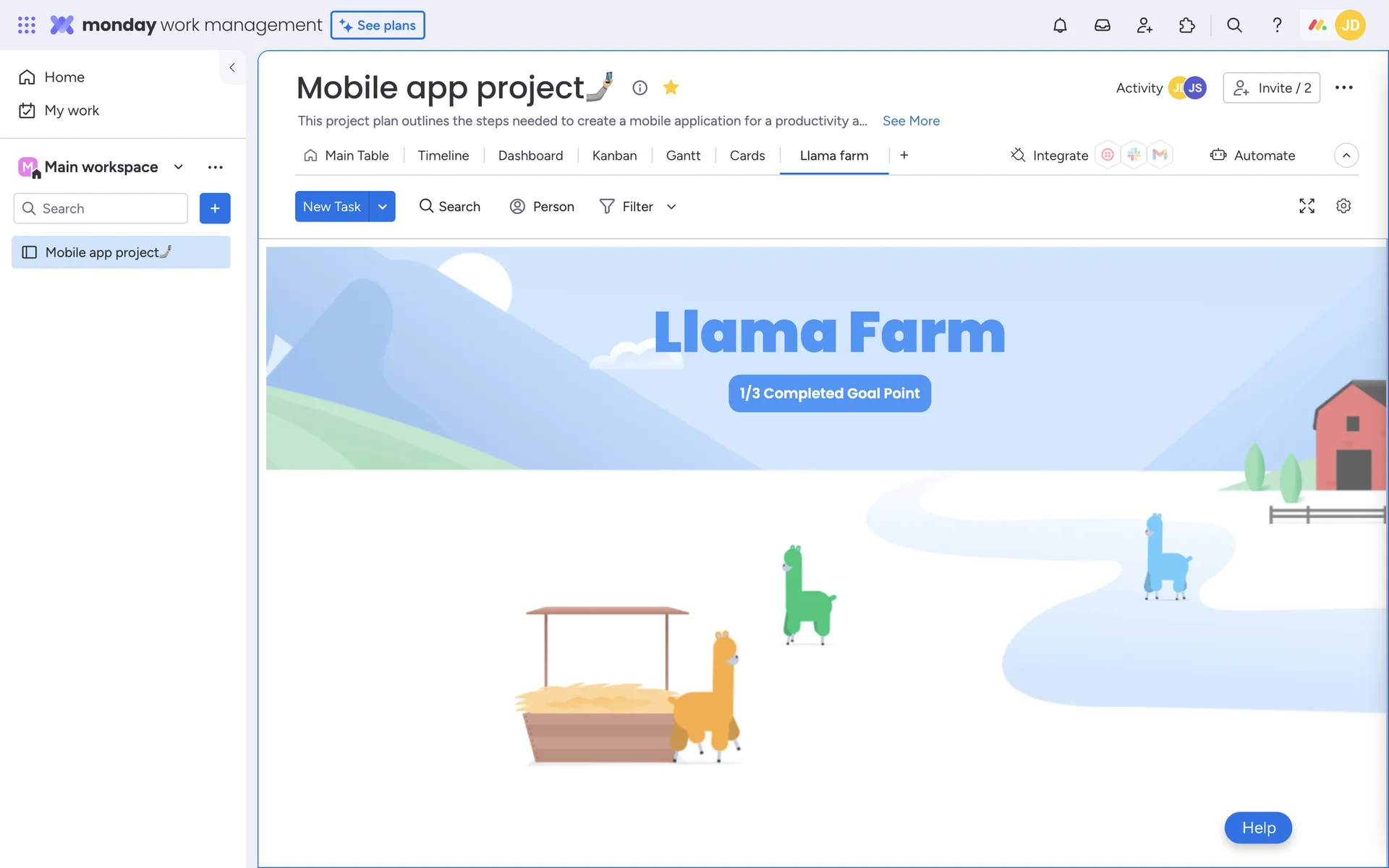The height and width of the screenshot is (868, 1389).
Task: Open the inbox tray icon
Action: (1102, 25)
